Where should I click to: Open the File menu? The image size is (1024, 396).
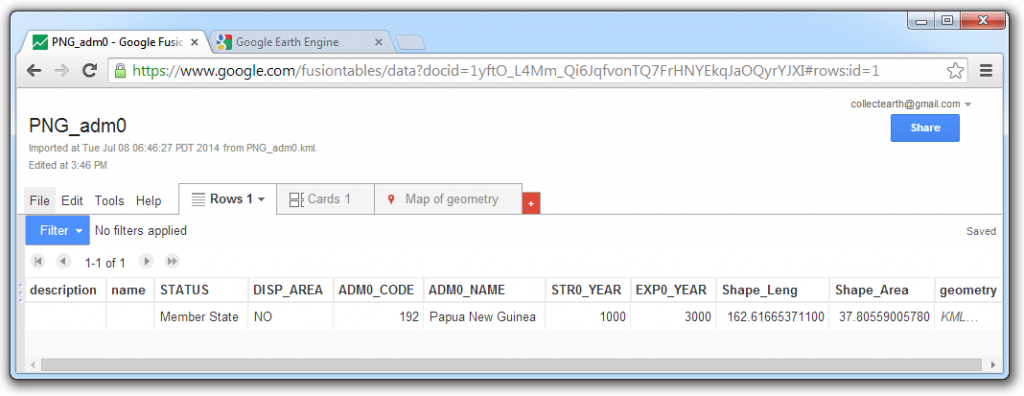click(39, 201)
